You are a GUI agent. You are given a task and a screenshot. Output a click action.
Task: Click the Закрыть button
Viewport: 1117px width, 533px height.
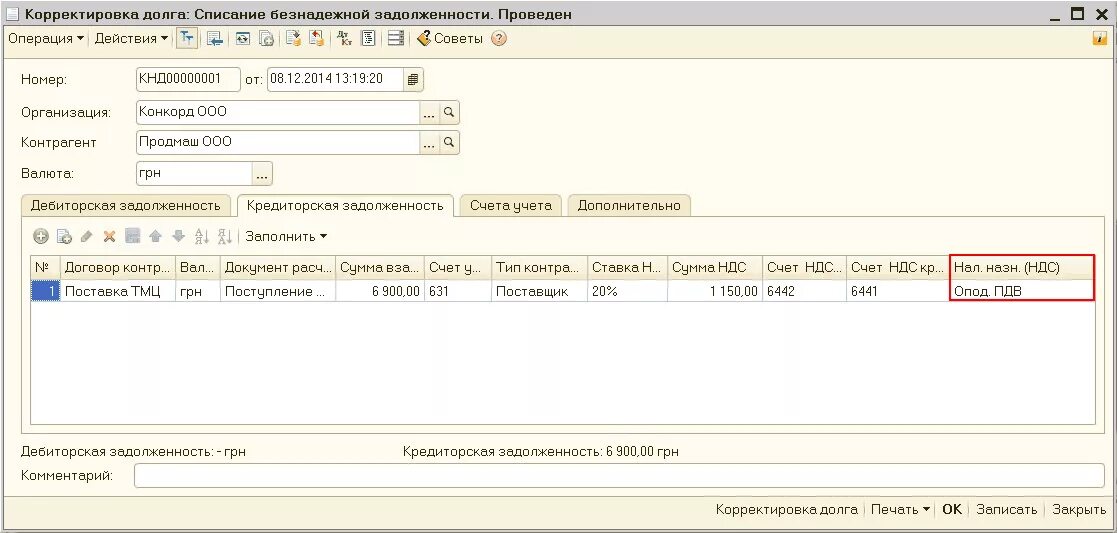pyautogui.click(x=1079, y=509)
